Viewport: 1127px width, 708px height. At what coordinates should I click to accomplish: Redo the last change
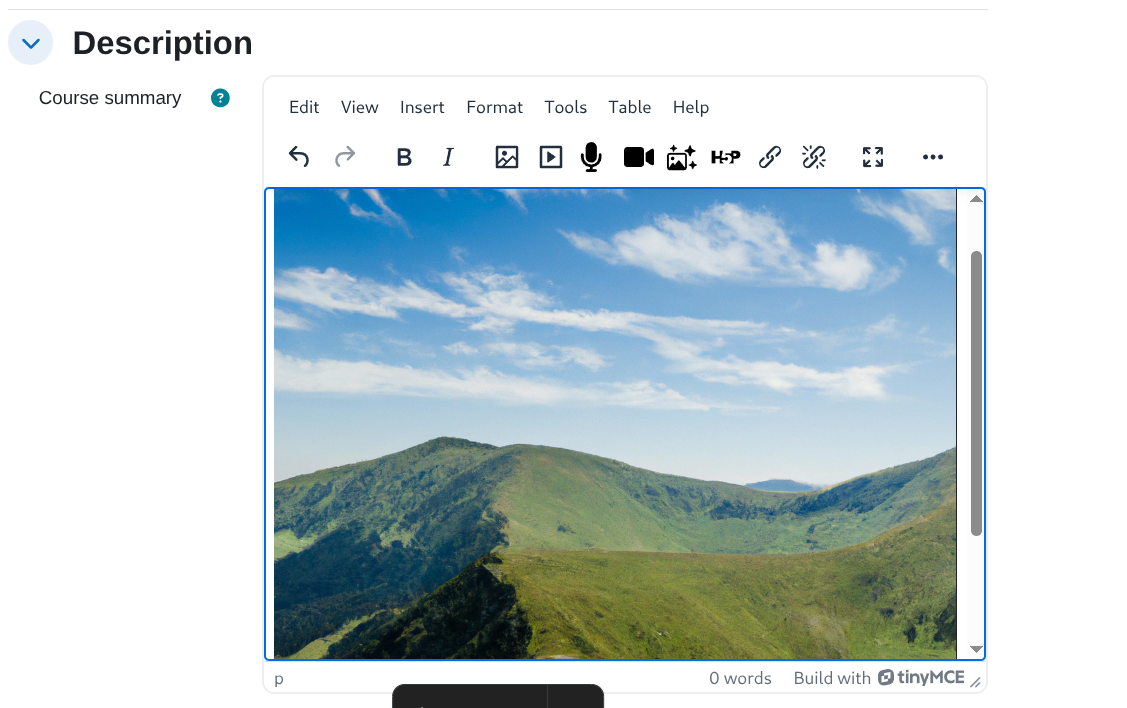pos(344,157)
